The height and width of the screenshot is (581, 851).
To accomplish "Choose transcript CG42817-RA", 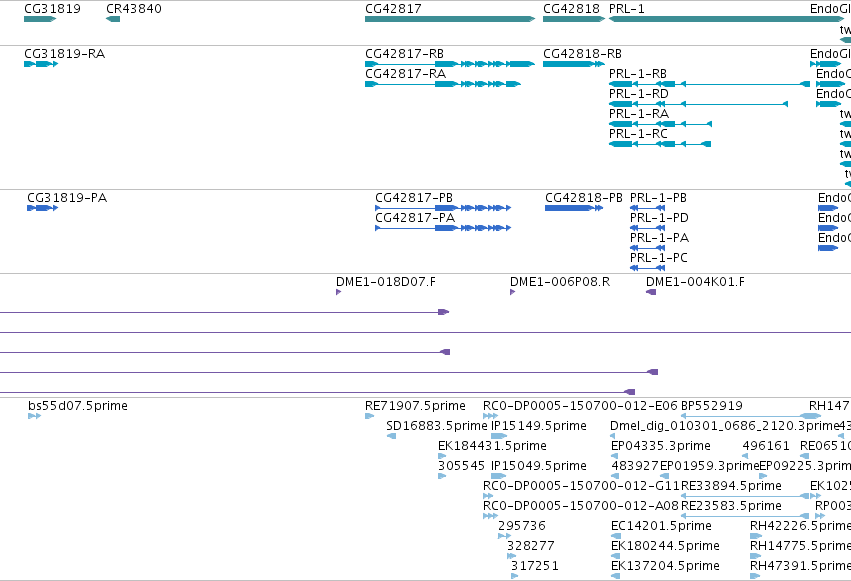I will (x=405, y=74).
